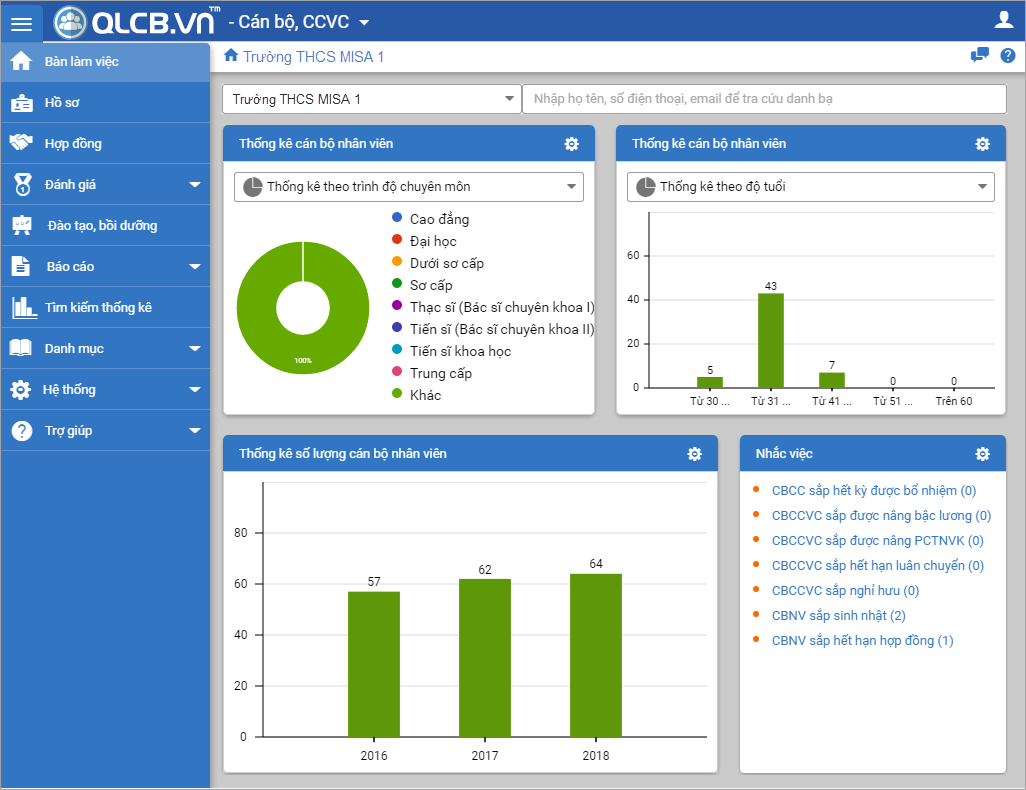Image resolution: width=1026 pixels, height=790 pixels.
Task: Toggle the Đại học legend series
Action: click(425, 241)
